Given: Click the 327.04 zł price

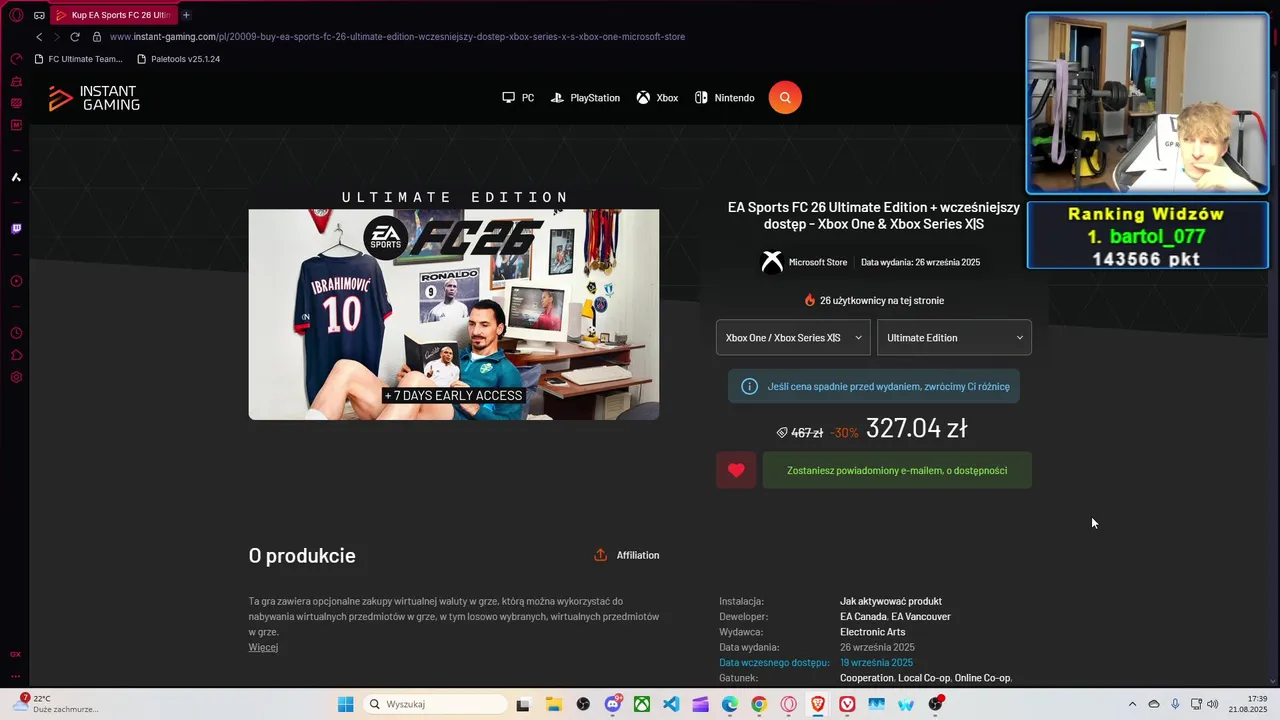Looking at the screenshot, I should (916, 428).
